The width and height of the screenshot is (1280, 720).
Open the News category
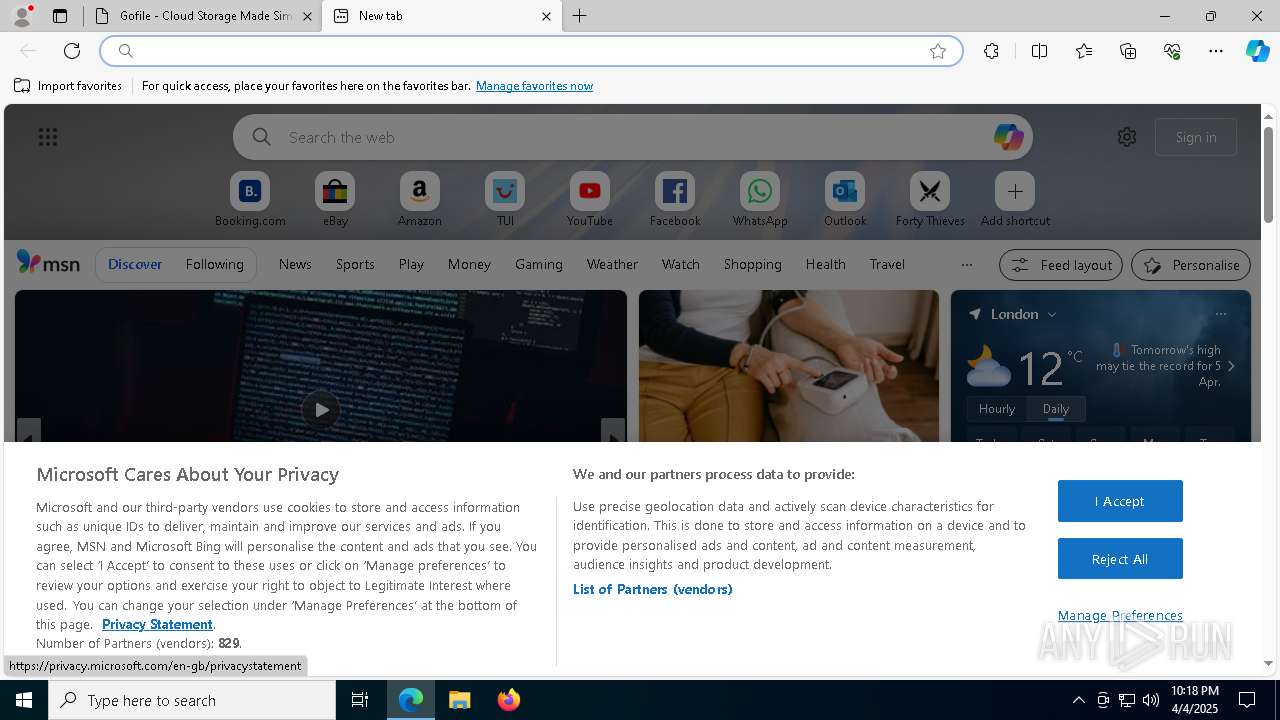click(295, 264)
